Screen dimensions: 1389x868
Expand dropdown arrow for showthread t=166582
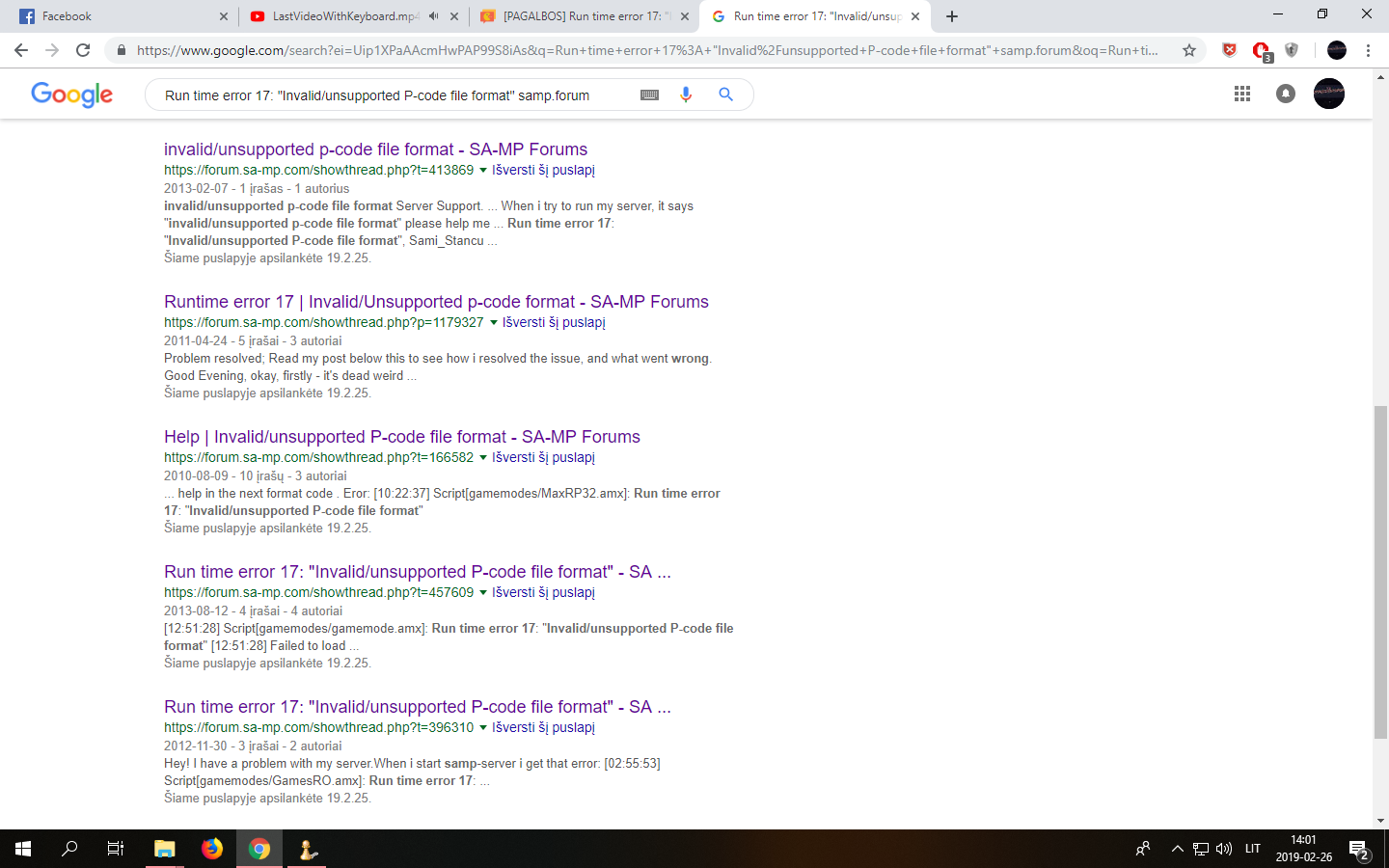[x=483, y=458]
